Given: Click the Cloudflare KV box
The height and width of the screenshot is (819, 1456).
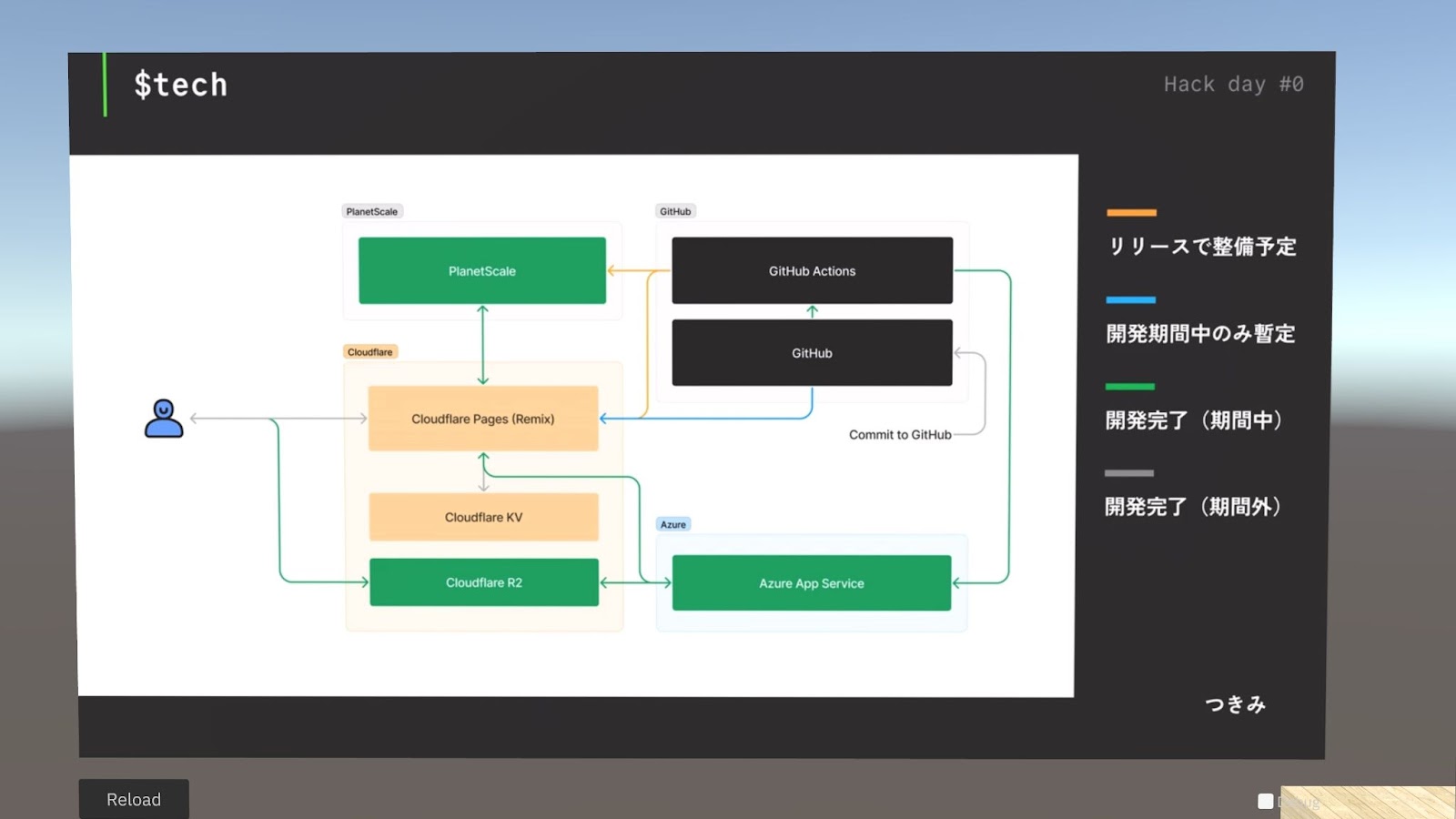Looking at the screenshot, I should pyautogui.click(x=483, y=517).
